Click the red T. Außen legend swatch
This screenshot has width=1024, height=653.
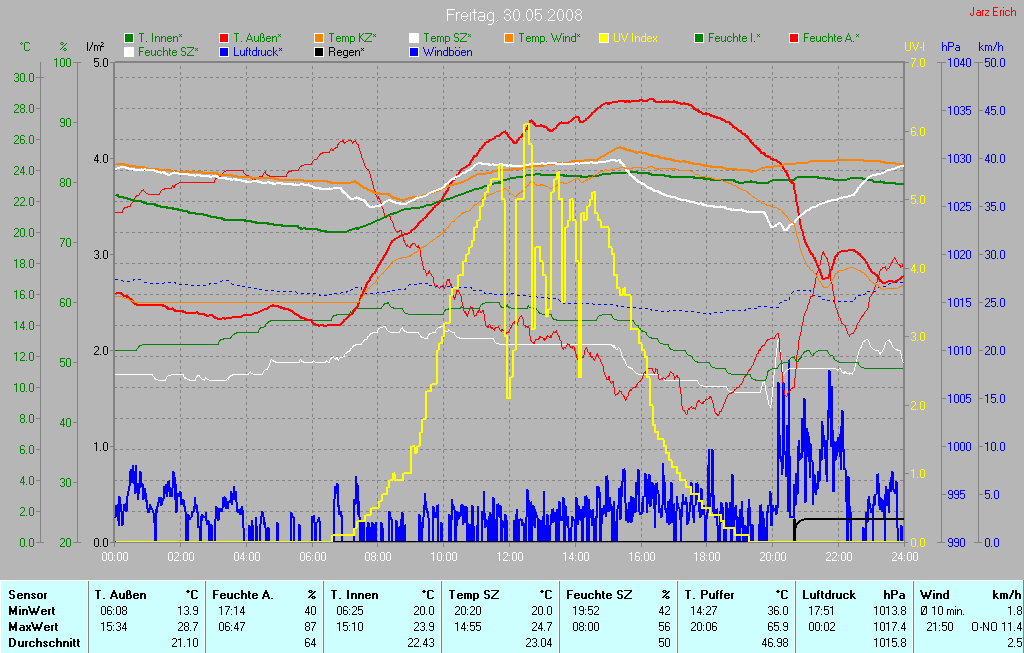[x=224, y=39]
